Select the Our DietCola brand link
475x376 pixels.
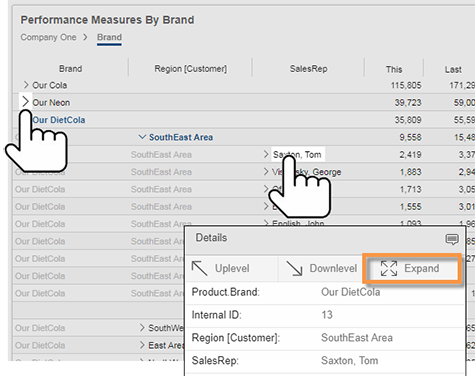pos(59,120)
